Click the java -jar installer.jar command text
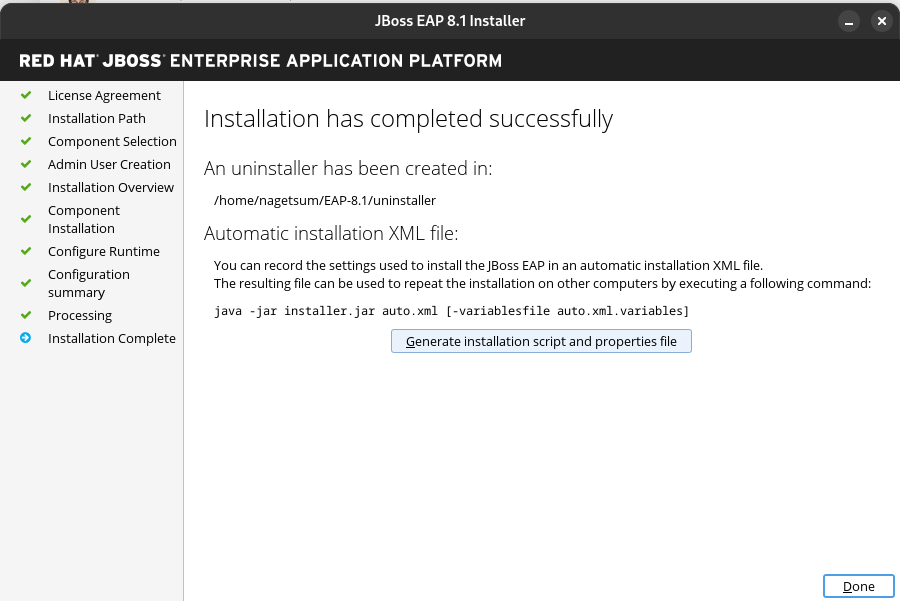This screenshot has width=900, height=601. (x=451, y=311)
